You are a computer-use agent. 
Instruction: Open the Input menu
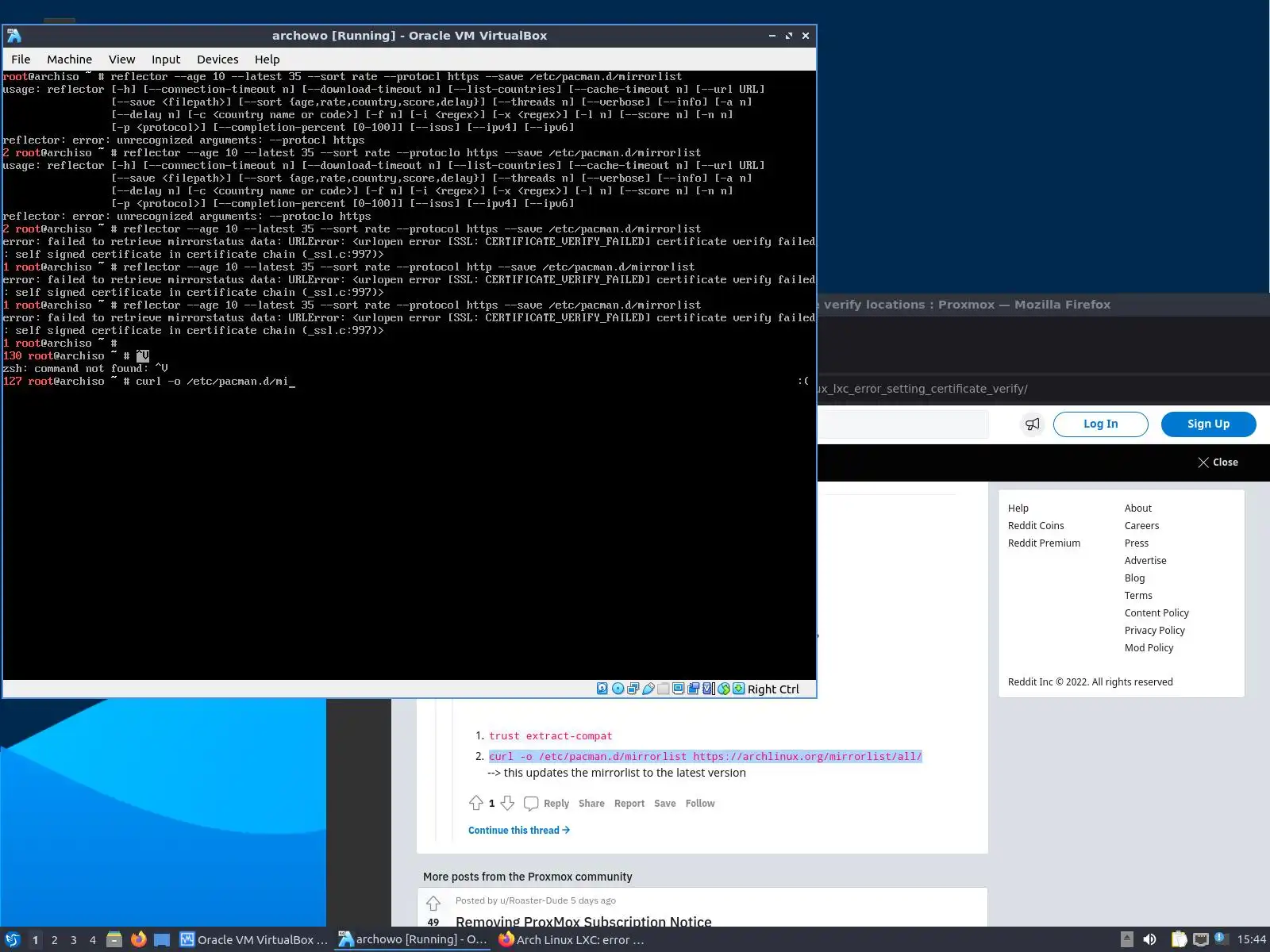[166, 59]
